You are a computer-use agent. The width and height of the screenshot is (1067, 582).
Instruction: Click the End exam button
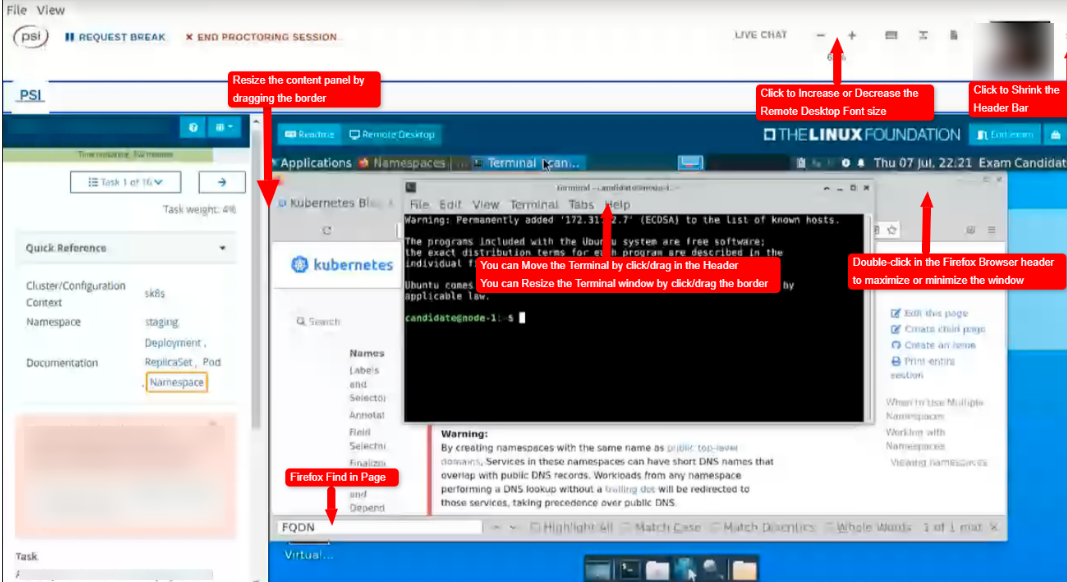coord(1005,135)
